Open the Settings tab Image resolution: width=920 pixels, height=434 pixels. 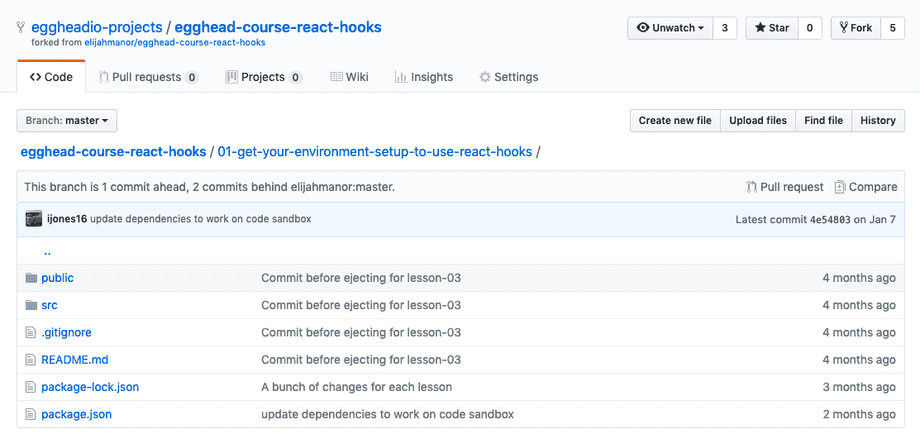(509, 77)
